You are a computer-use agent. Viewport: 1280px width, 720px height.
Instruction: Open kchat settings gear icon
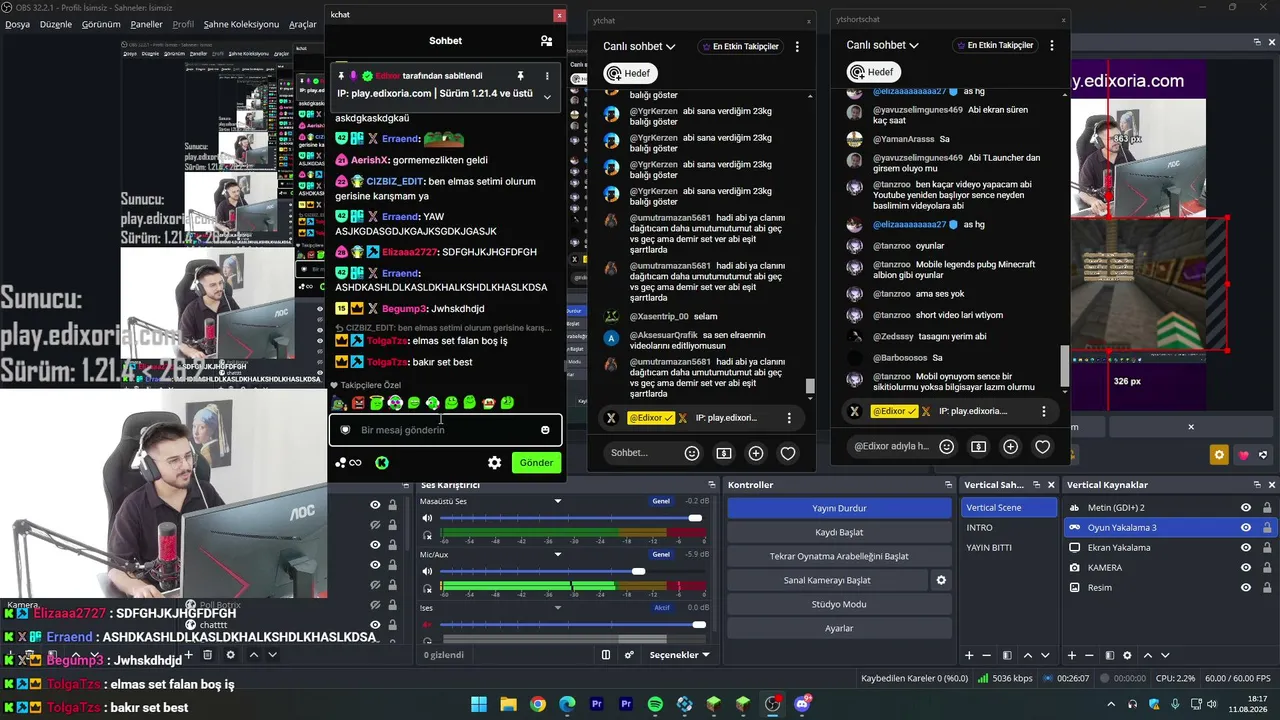pyautogui.click(x=494, y=463)
